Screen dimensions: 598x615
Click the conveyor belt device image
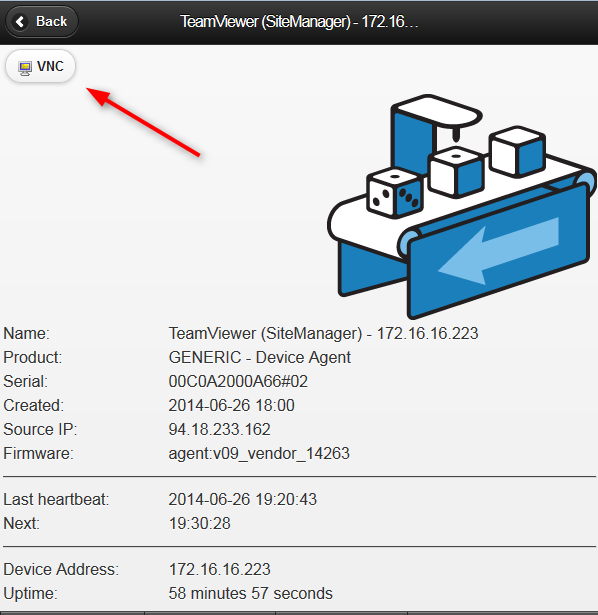[462, 206]
